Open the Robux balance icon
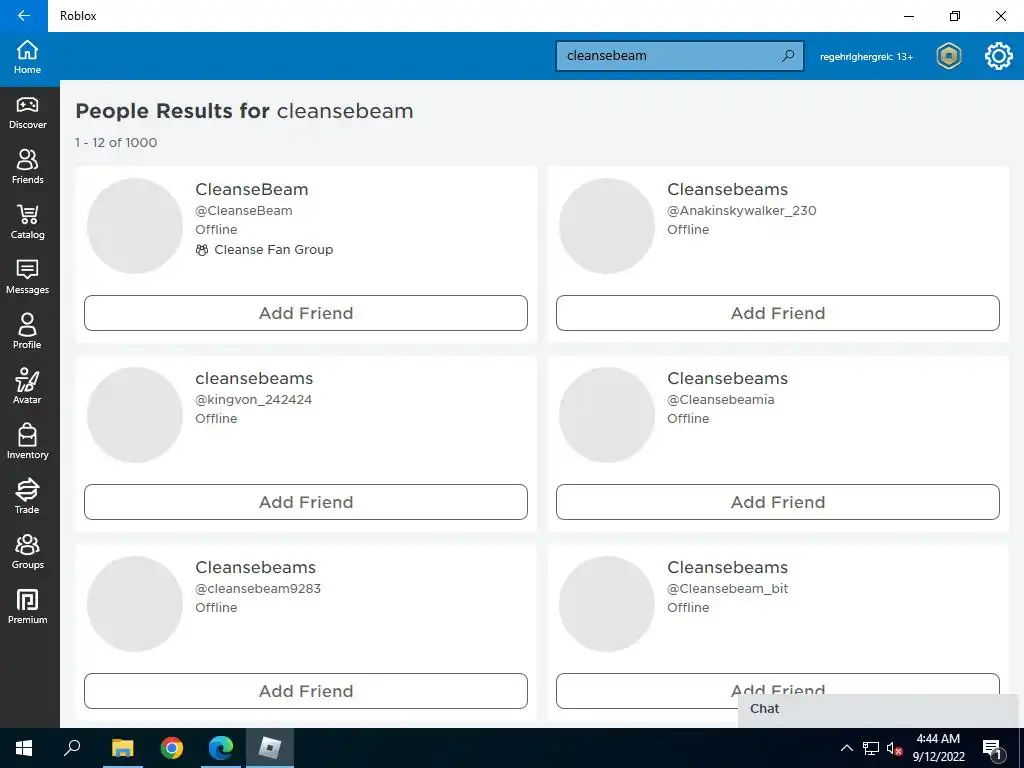This screenshot has height=768, width=1024. pos(948,56)
